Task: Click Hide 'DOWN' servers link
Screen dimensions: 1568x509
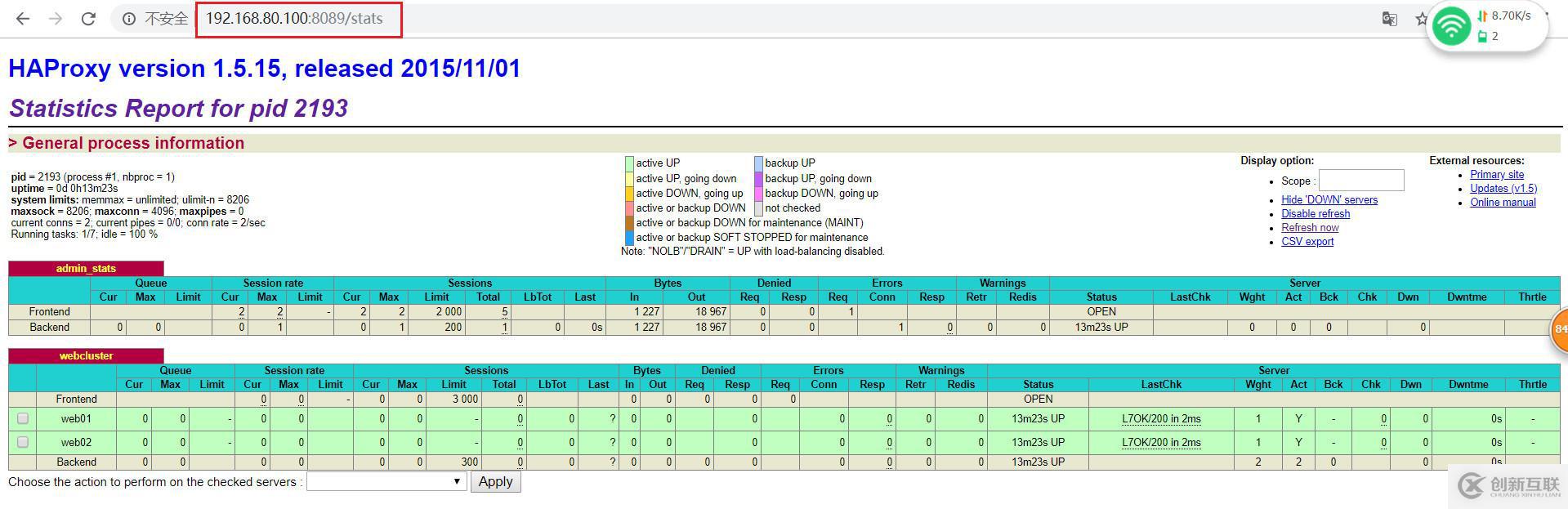Action: coord(1329,200)
